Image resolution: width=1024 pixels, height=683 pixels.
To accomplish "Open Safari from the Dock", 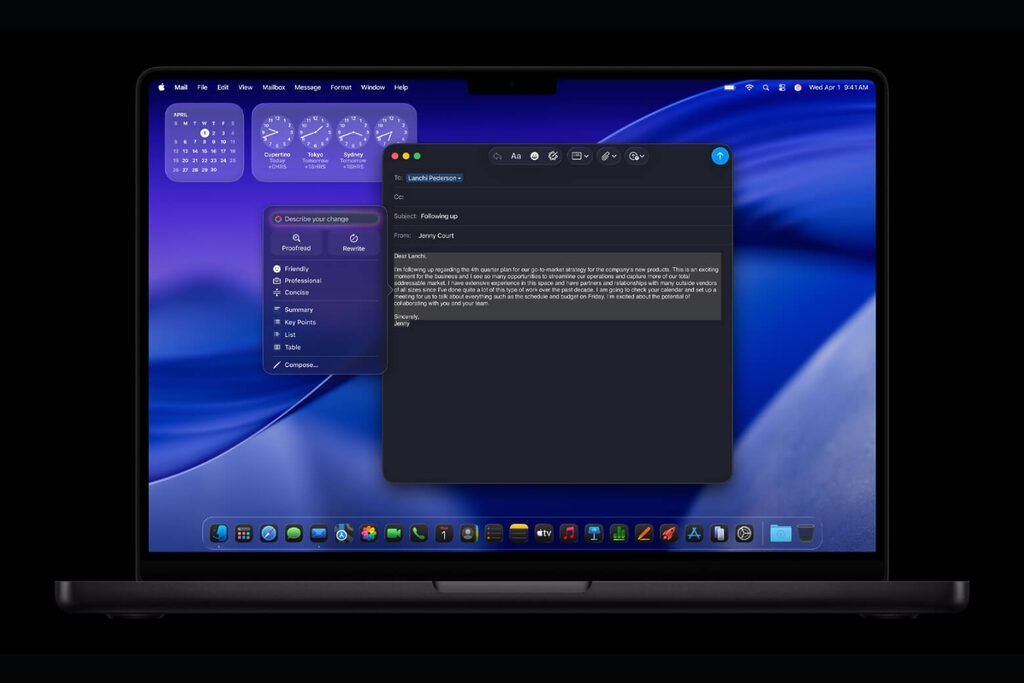I will coord(267,533).
